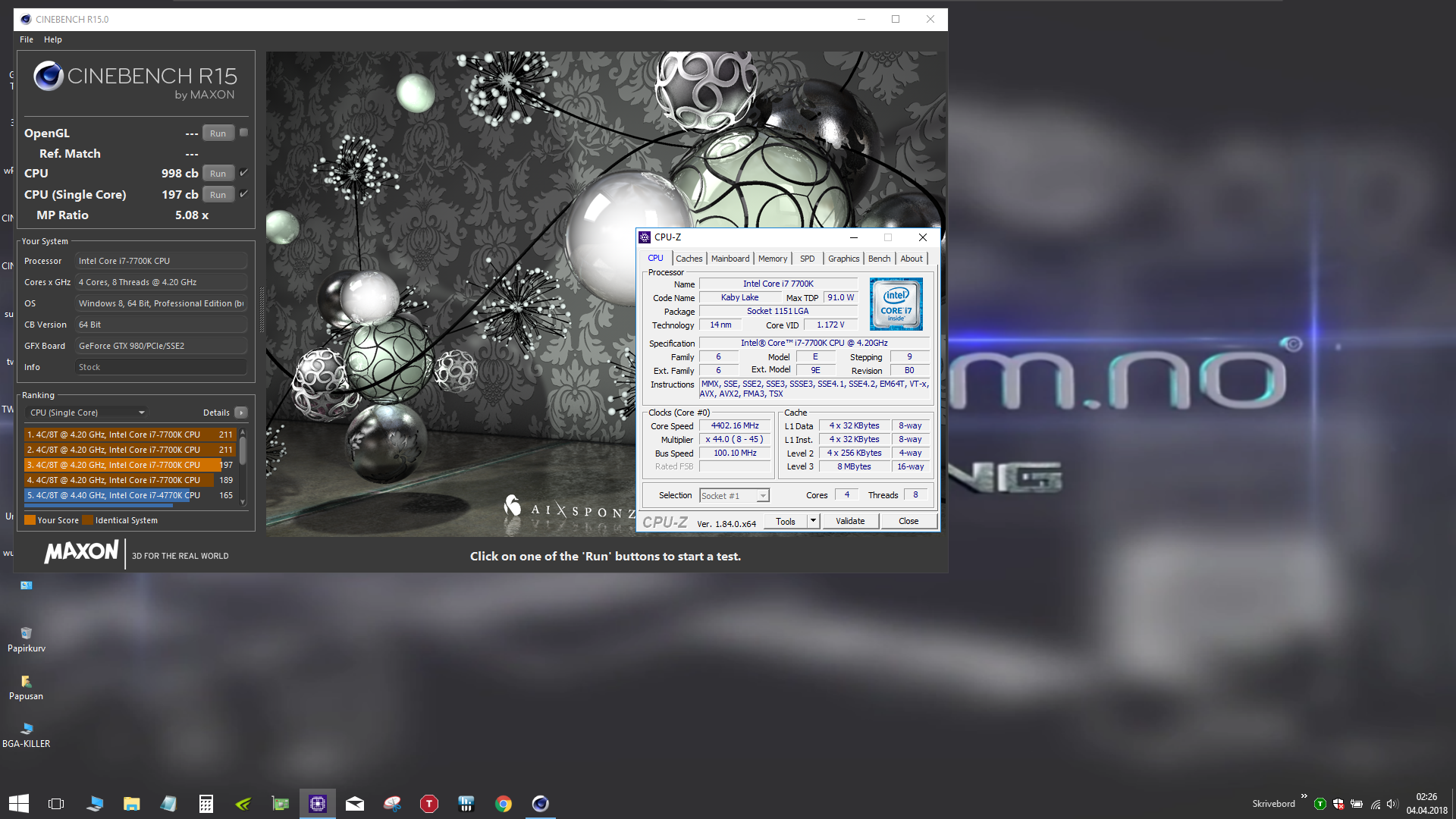Open the File menu in Cinebench

click(27, 39)
